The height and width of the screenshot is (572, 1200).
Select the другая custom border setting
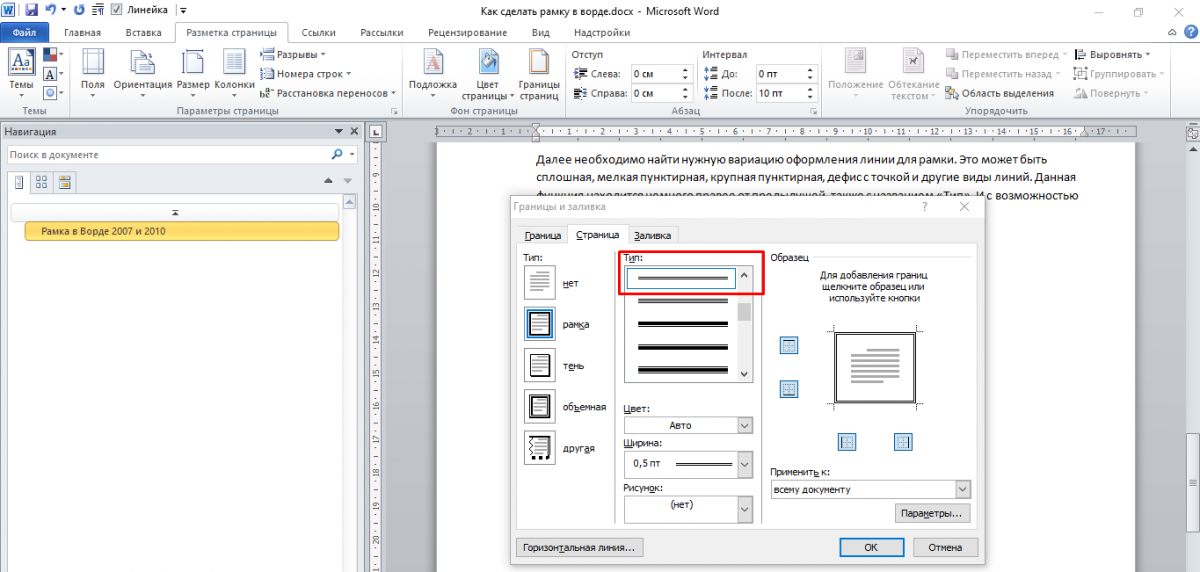point(539,447)
